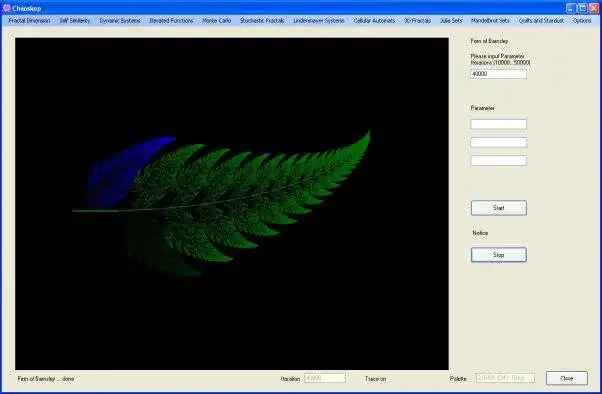Screen dimensions: 602x394
Task: Click the Chaoskop app icon in title bar
Action: click(6, 8)
